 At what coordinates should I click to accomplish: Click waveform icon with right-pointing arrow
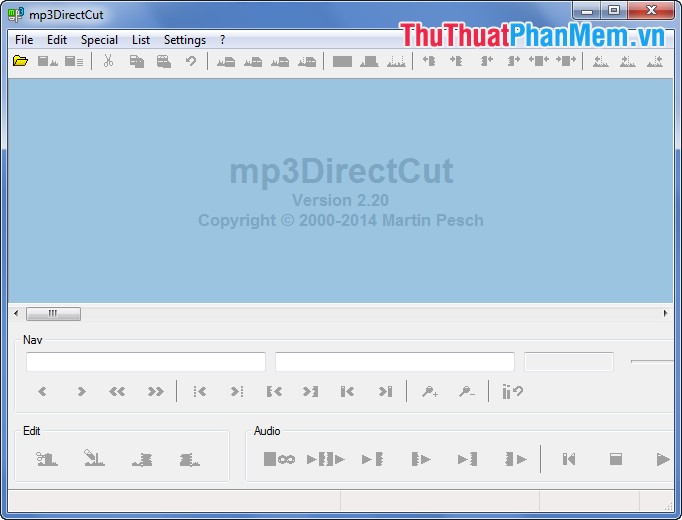point(628,62)
